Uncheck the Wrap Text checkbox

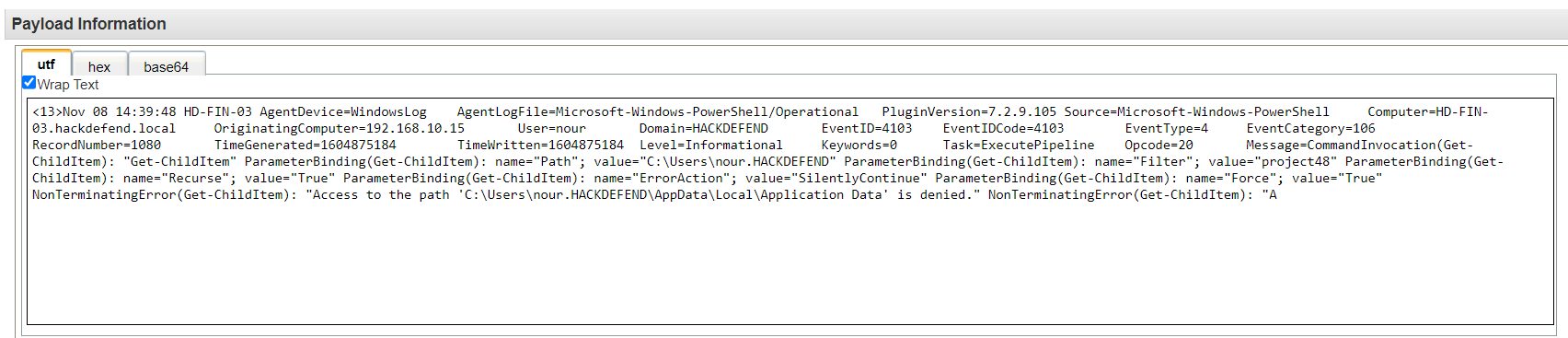(29, 83)
